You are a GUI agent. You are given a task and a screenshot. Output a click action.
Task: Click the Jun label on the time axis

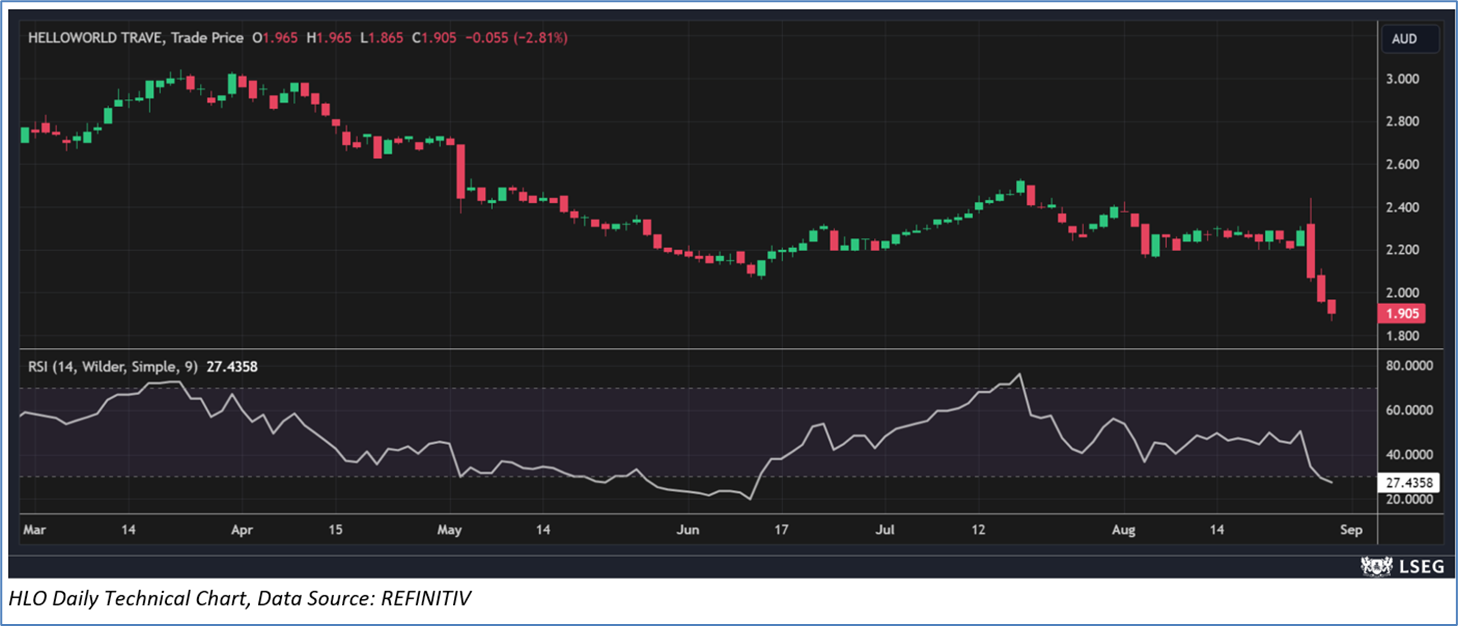point(686,529)
